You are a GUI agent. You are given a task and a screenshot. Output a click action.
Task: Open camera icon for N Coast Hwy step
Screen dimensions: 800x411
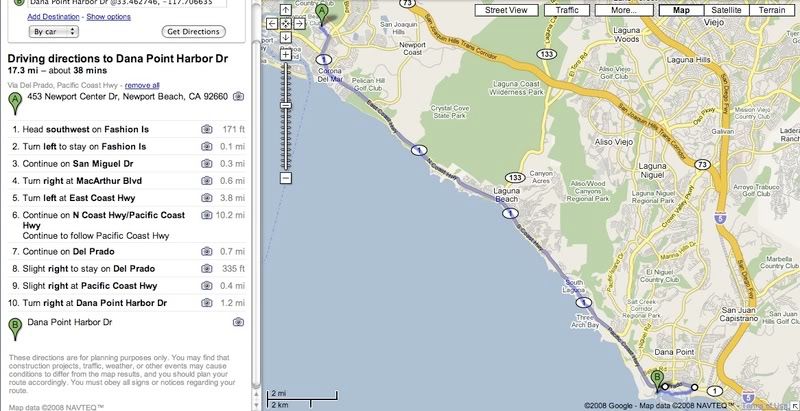coord(207,215)
